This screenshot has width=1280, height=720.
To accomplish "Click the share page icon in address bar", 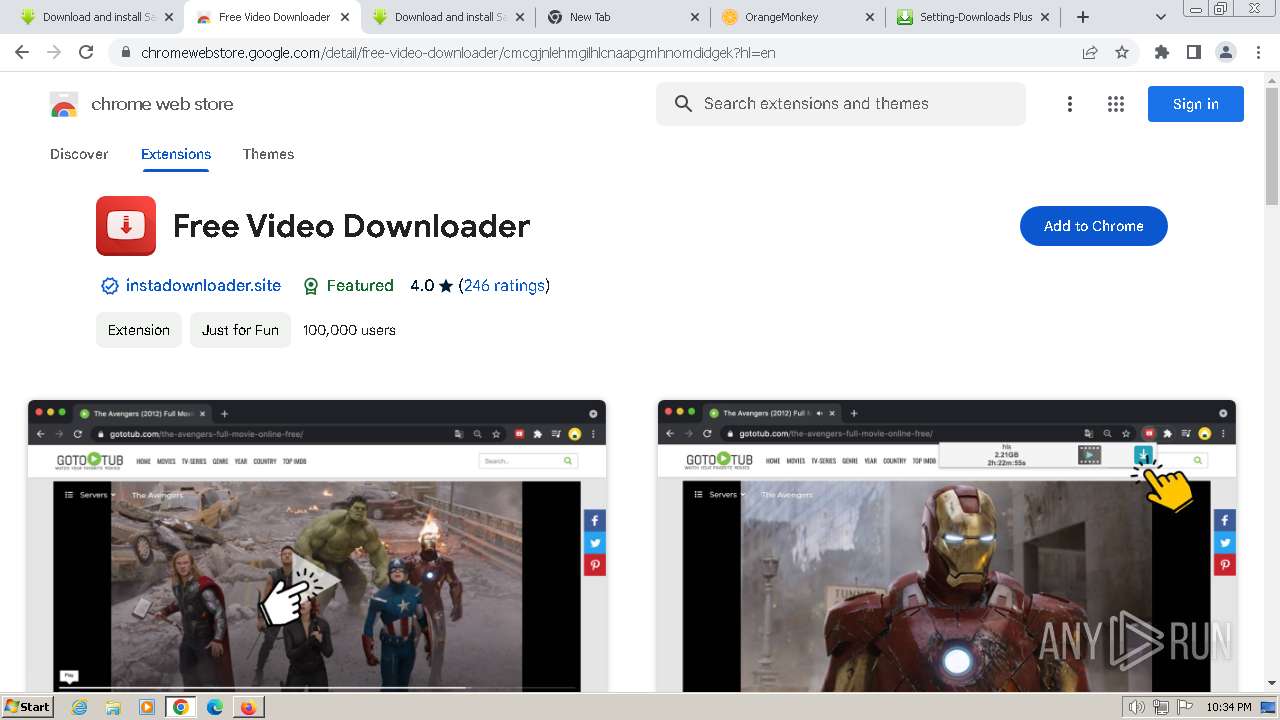I will 1090,52.
